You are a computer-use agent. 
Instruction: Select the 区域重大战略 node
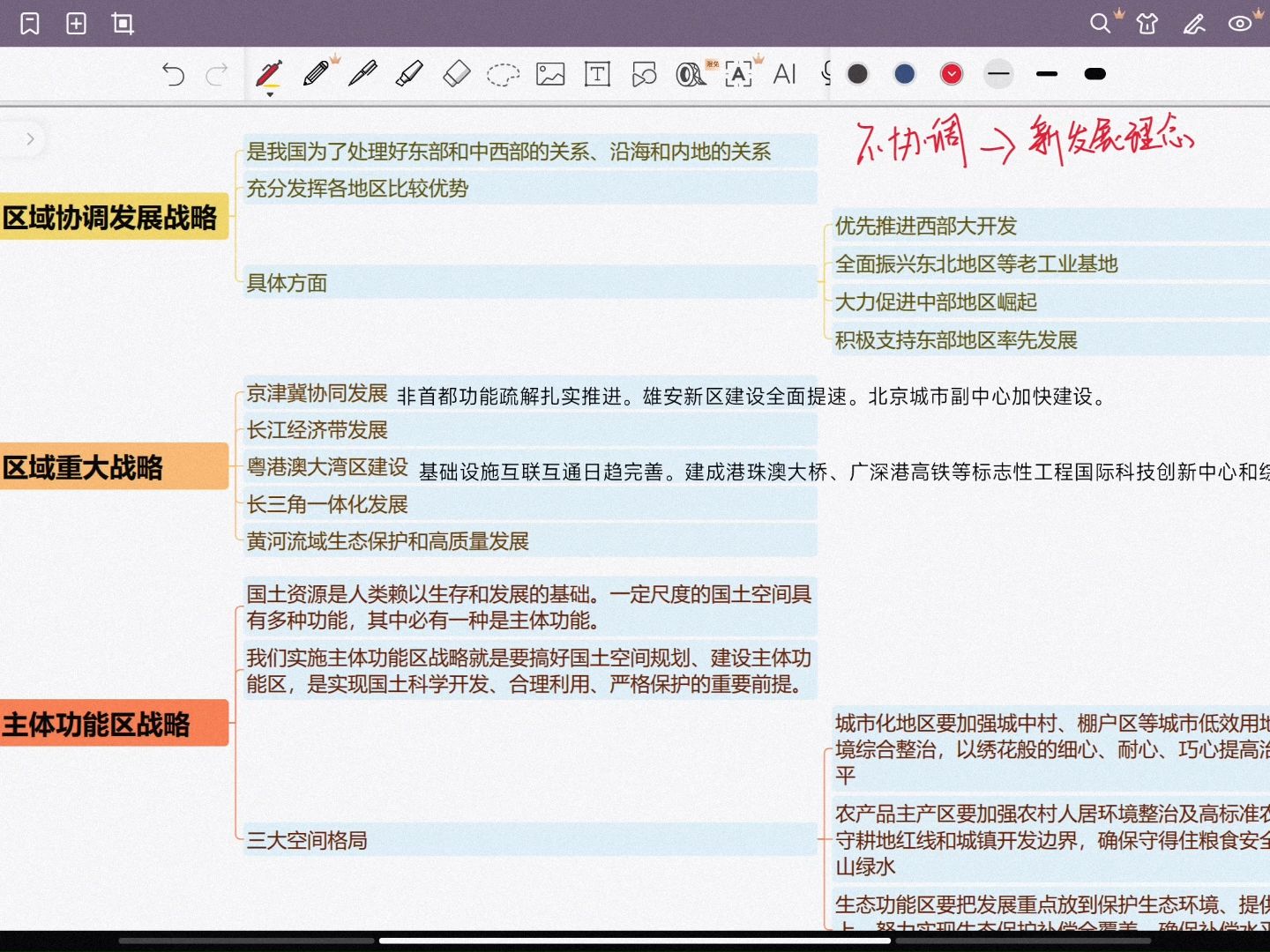[x=113, y=466]
